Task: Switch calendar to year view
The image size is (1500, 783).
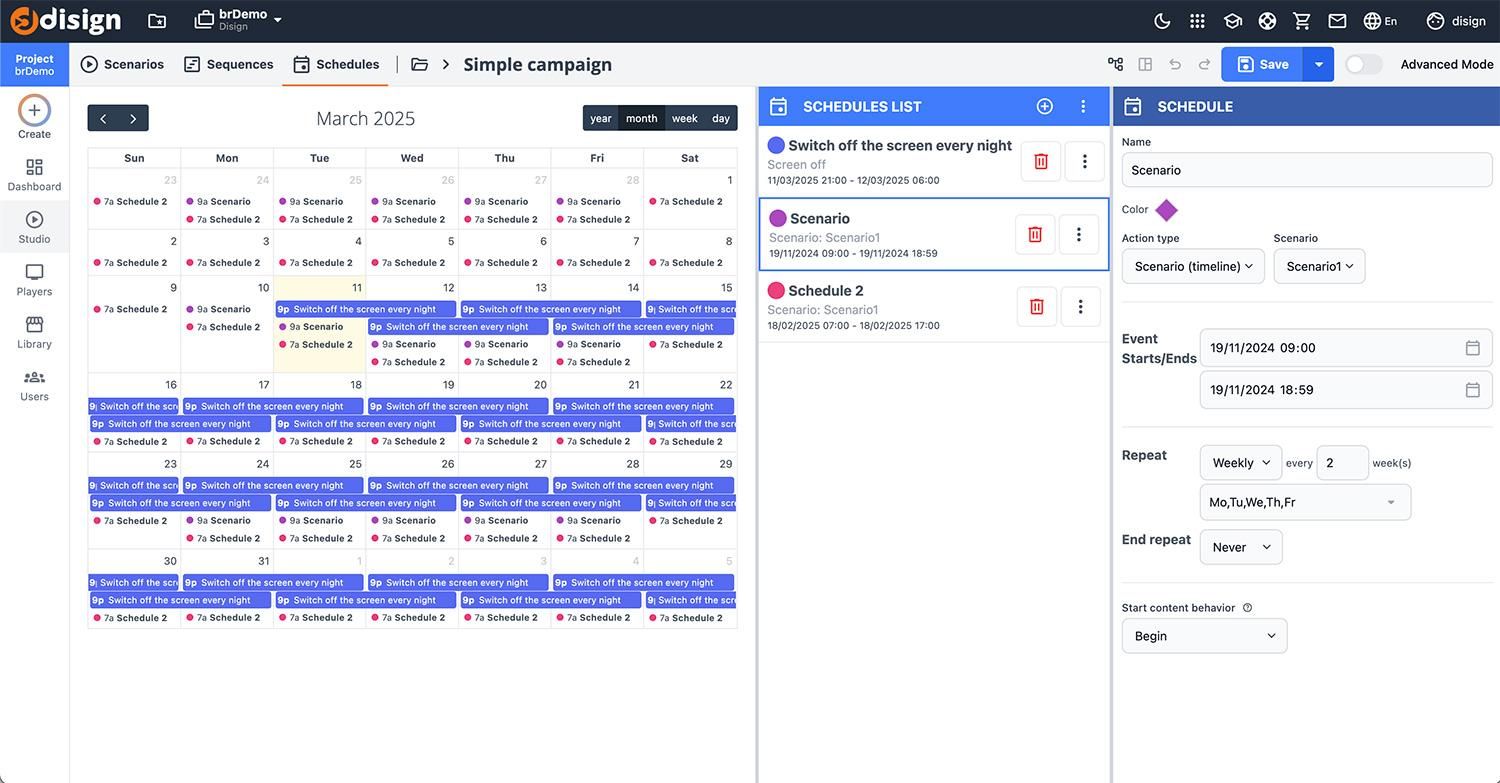Action: (600, 118)
